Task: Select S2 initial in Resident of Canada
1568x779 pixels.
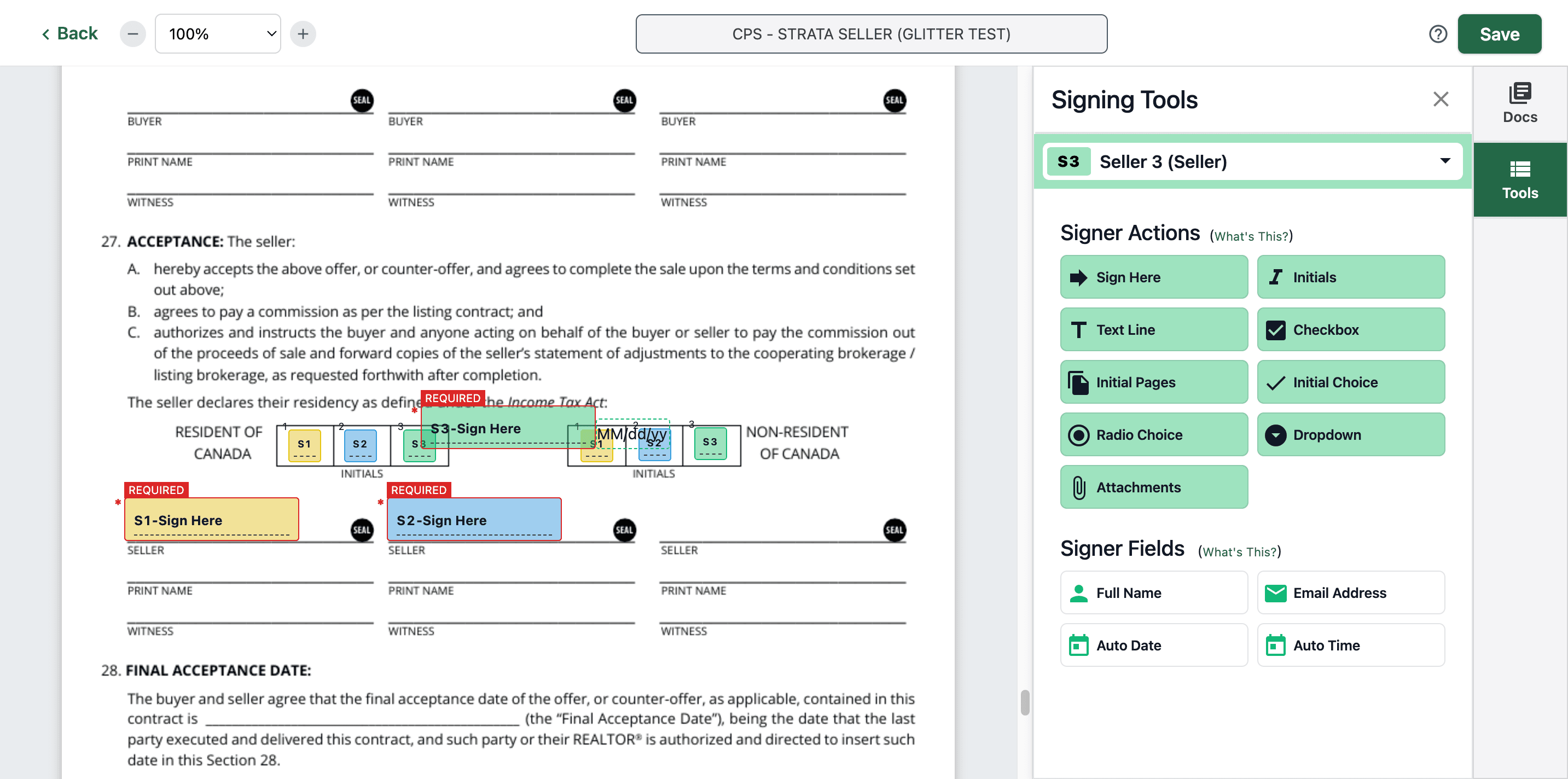Action: [x=360, y=445]
